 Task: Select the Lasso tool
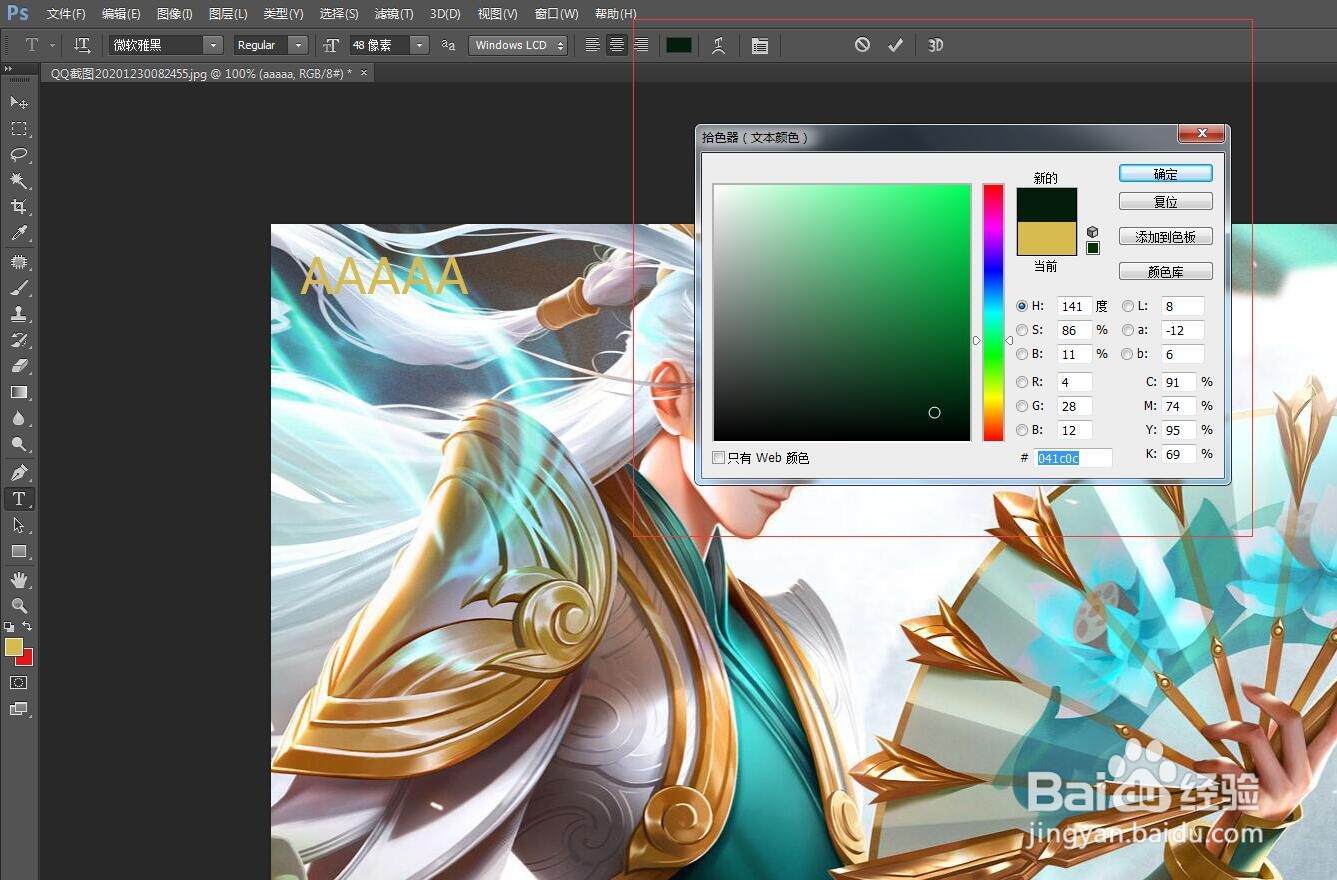pos(19,154)
